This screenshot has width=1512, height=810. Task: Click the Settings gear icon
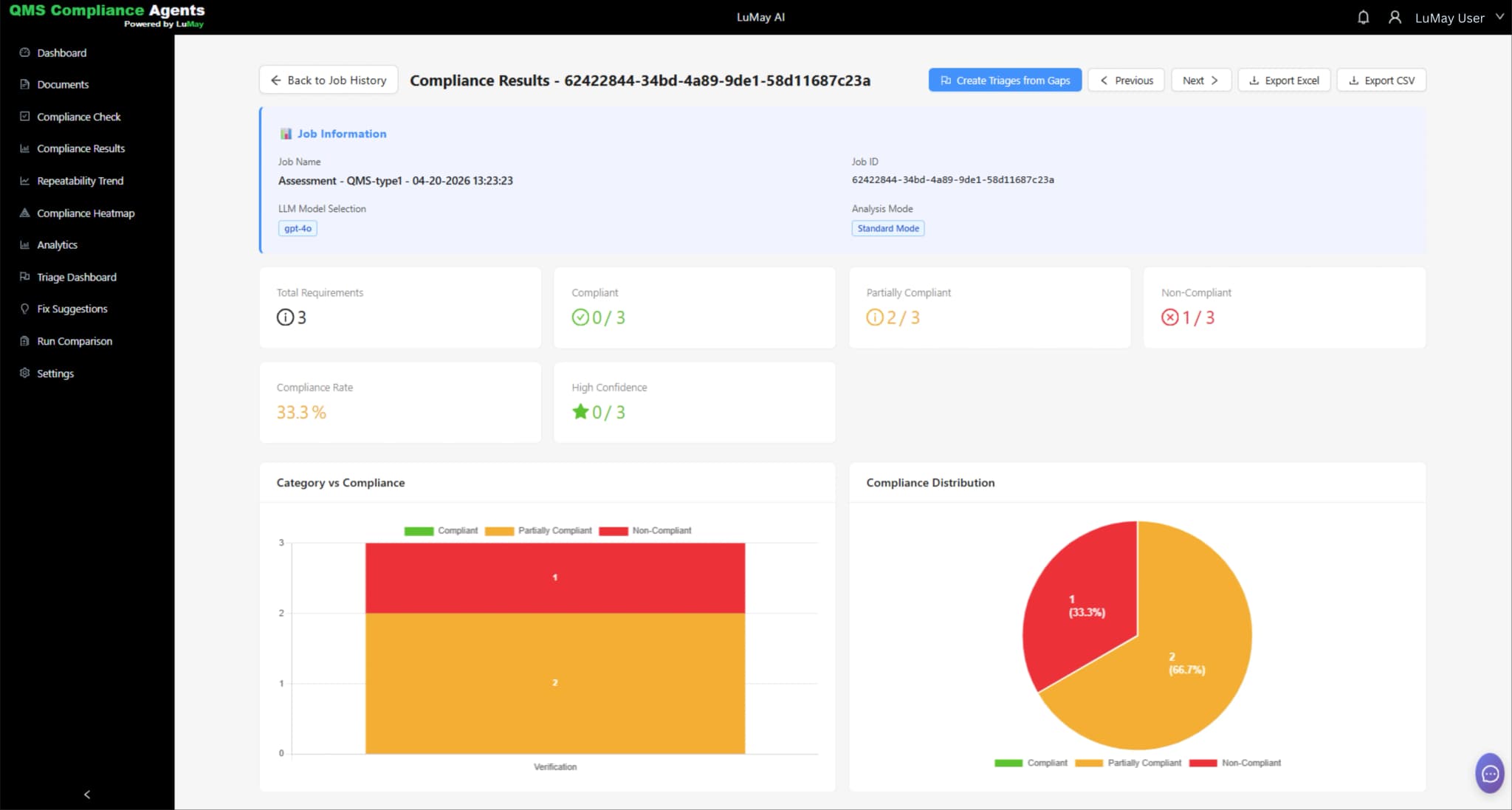(x=24, y=373)
